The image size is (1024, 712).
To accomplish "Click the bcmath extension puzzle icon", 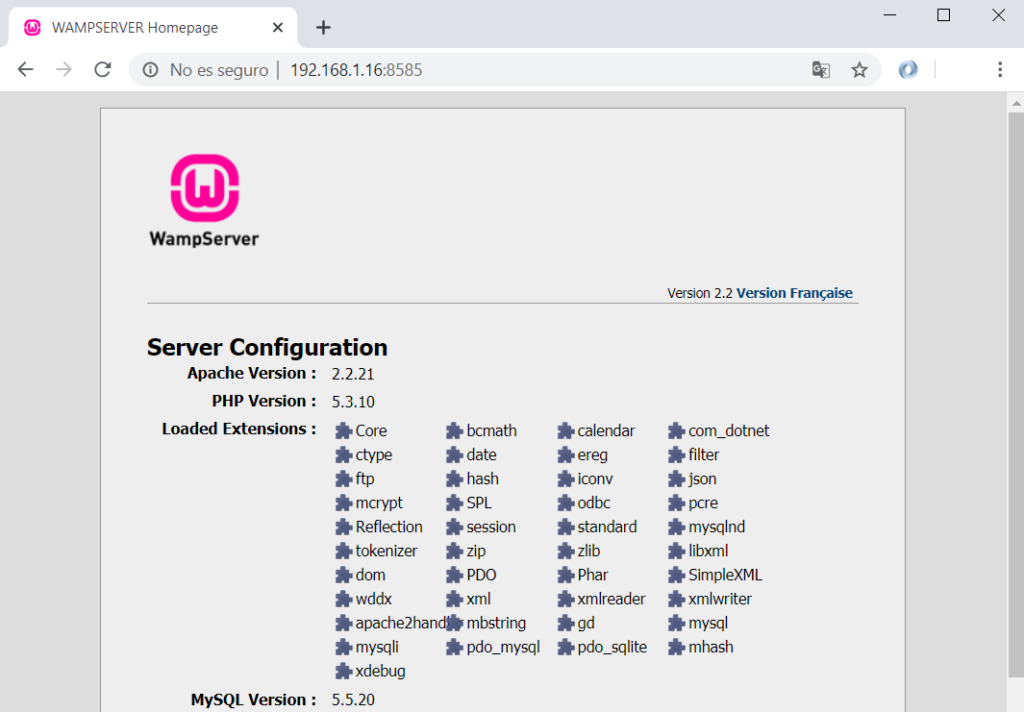I will (455, 431).
